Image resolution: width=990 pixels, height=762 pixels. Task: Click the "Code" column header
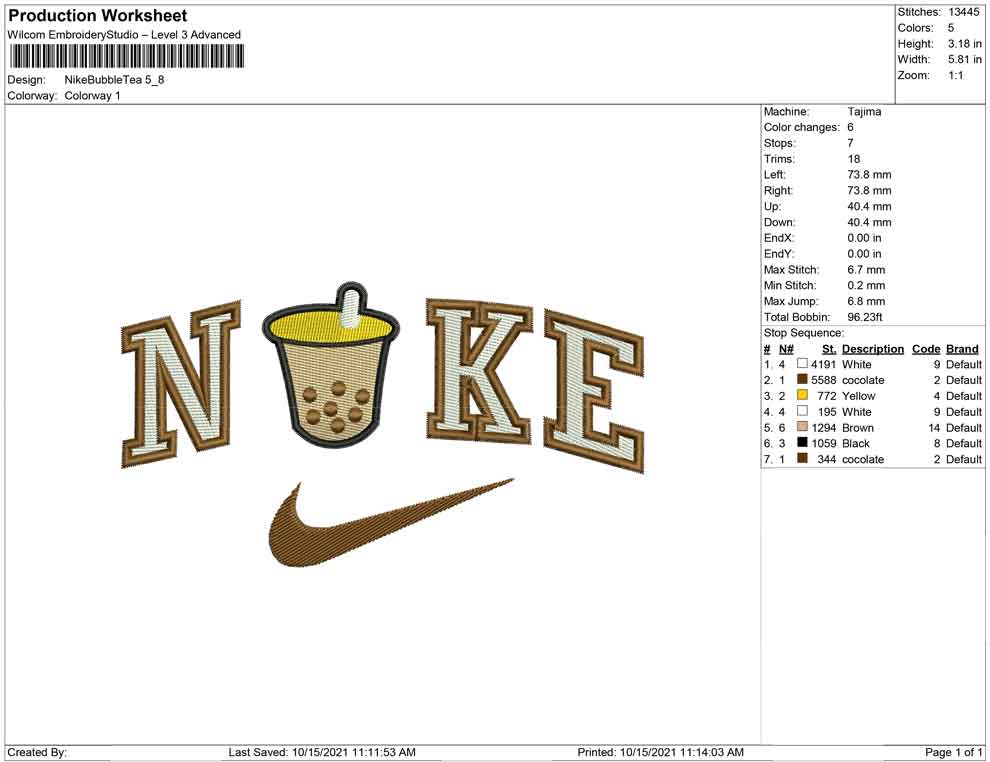pos(926,349)
